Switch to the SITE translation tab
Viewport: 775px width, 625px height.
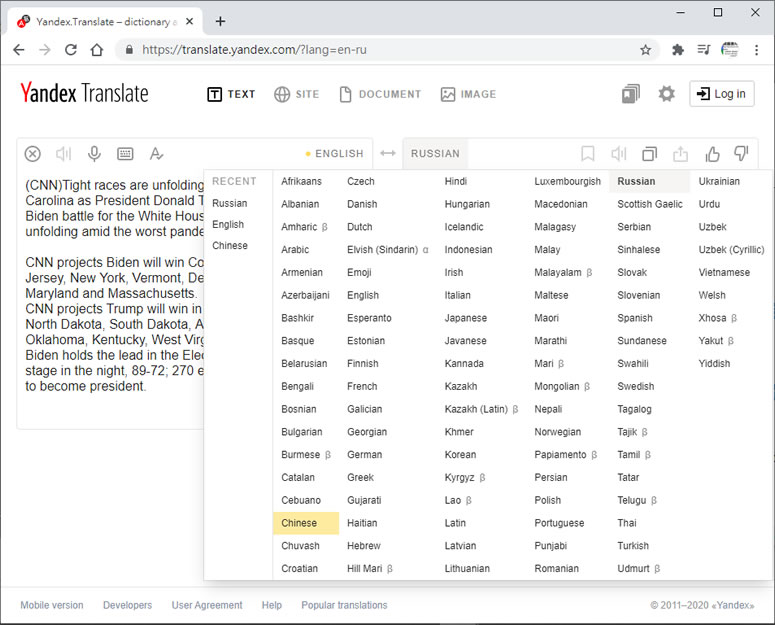[297, 94]
